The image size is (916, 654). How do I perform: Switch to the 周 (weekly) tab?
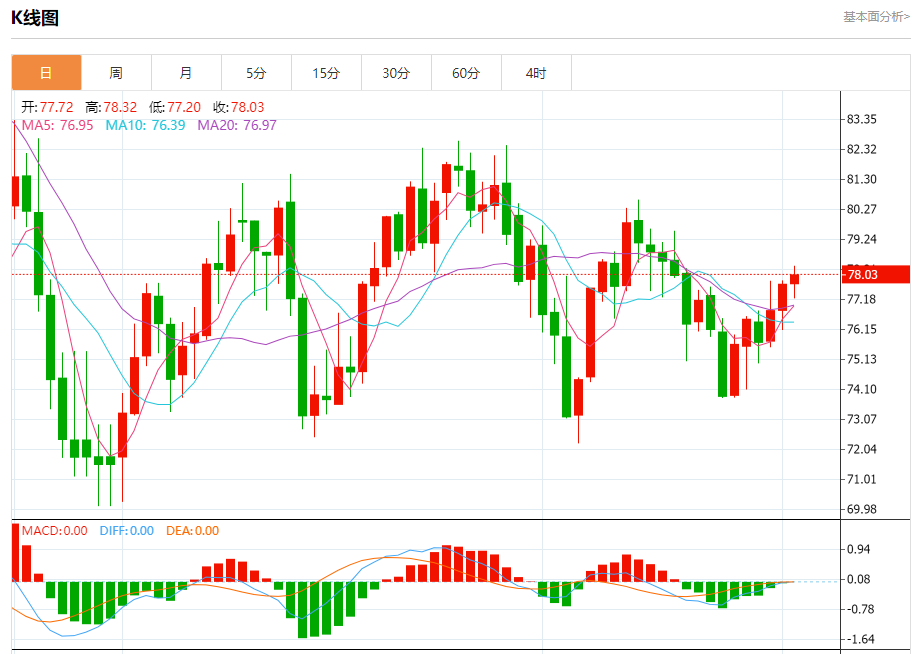click(x=116, y=73)
